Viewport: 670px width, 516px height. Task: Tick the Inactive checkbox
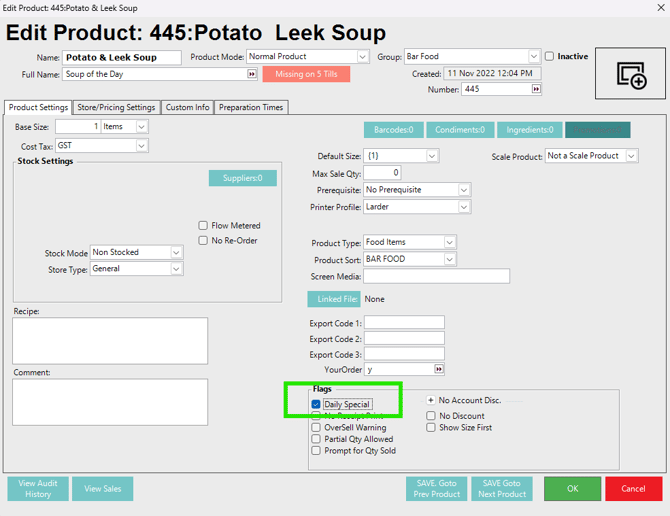(x=549, y=57)
